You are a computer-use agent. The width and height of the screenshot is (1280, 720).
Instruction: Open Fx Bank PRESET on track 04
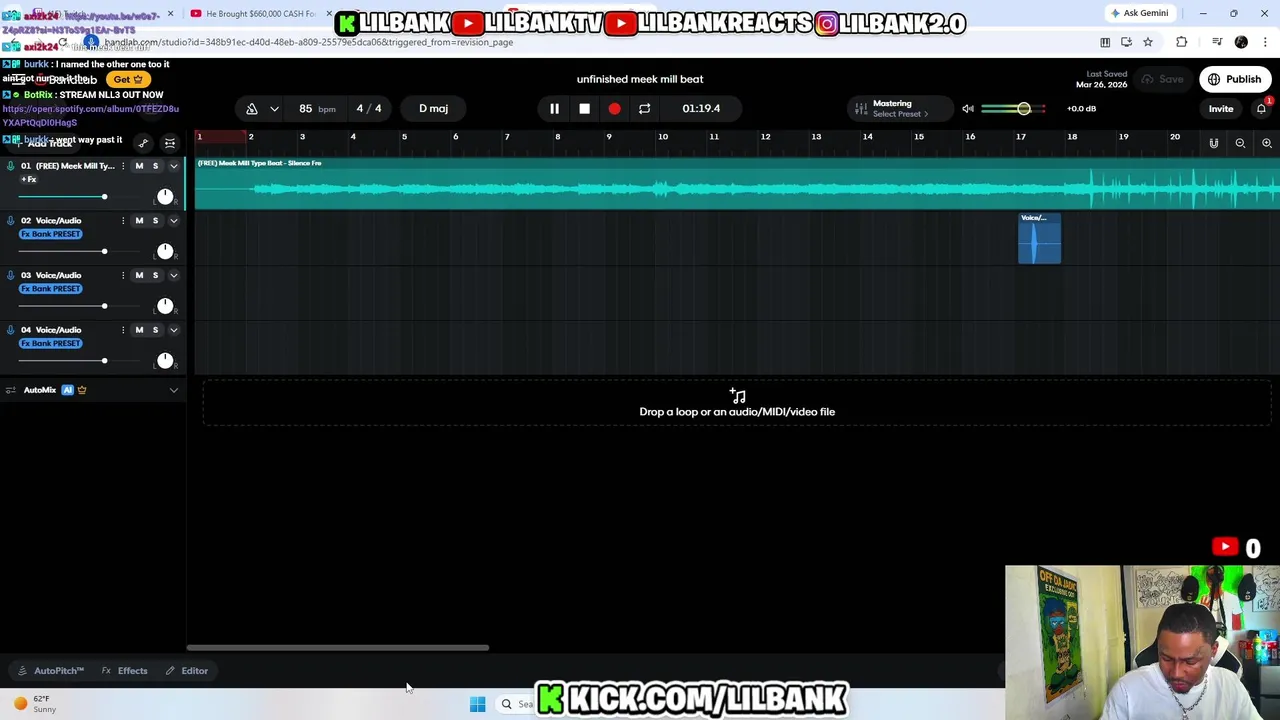point(51,343)
